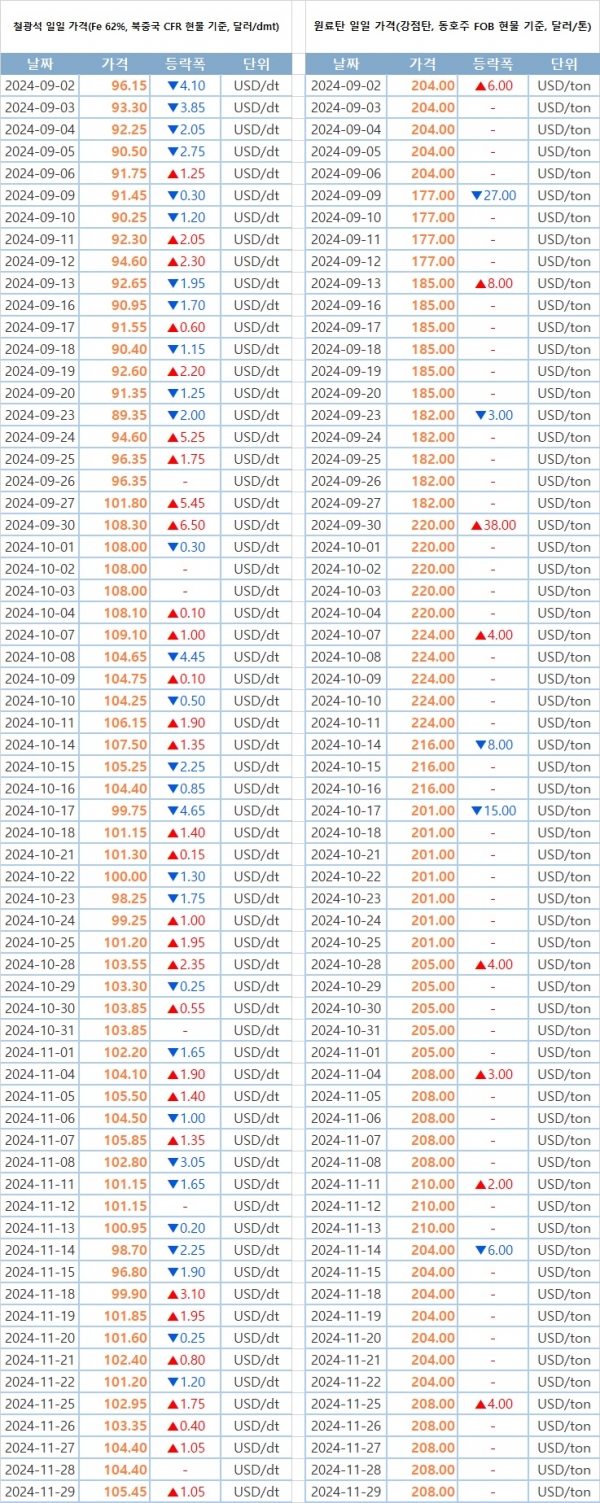Click the red up arrow beside 6.50
The width and height of the screenshot is (600, 1503).
pos(172,525)
